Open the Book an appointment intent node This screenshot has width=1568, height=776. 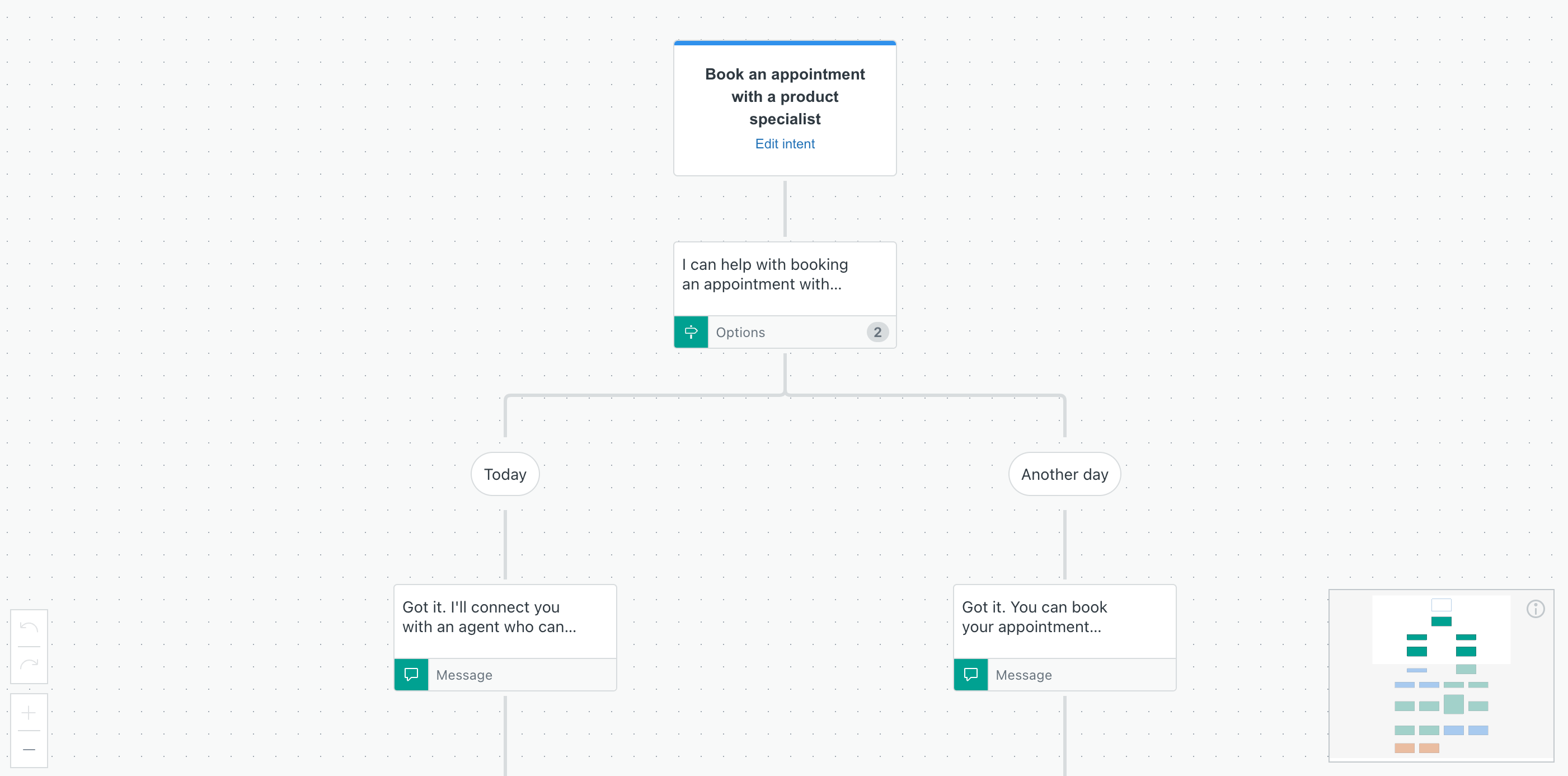[785, 96]
